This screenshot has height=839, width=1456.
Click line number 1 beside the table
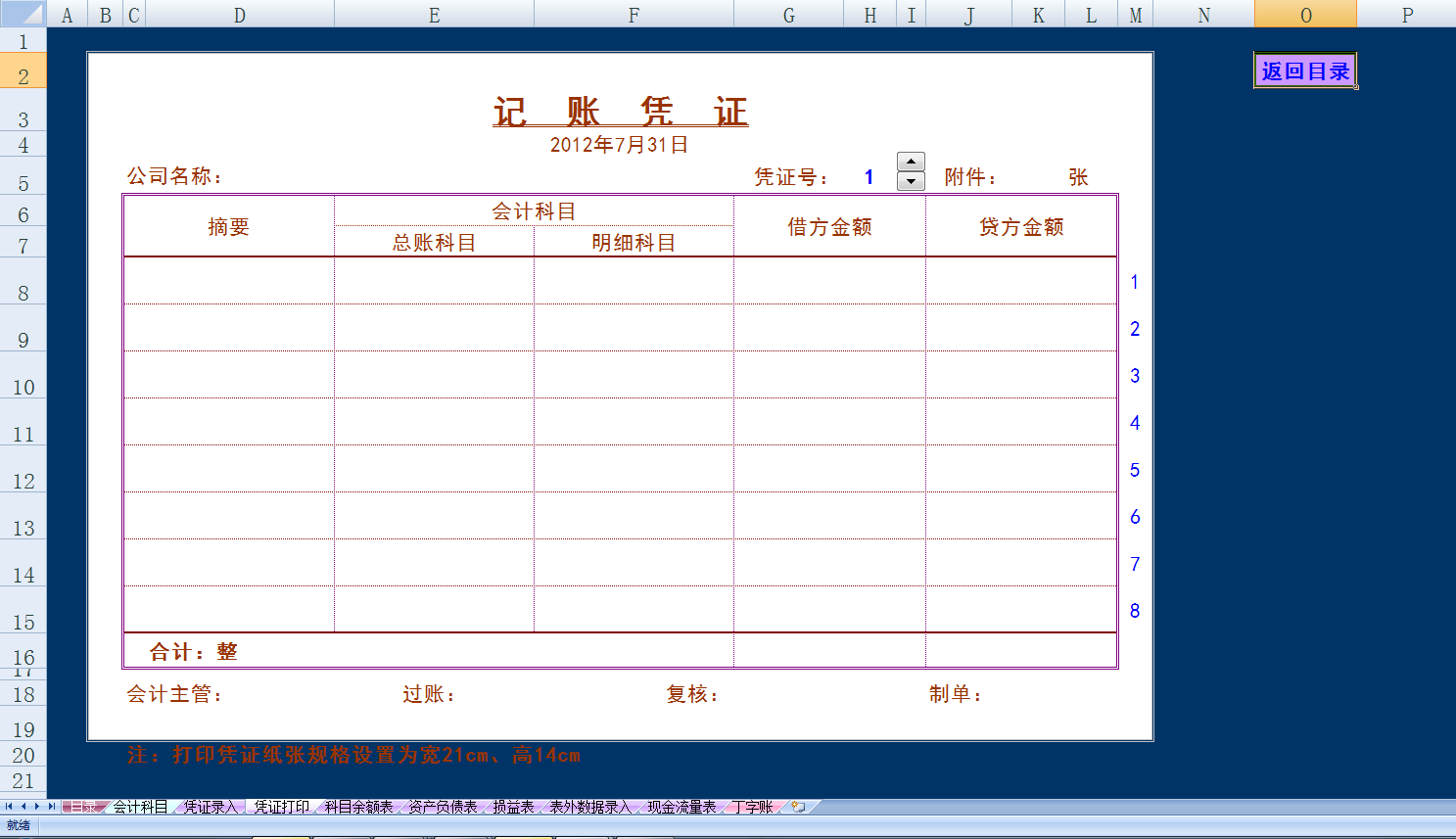pyautogui.click(x=1134, y=282)
